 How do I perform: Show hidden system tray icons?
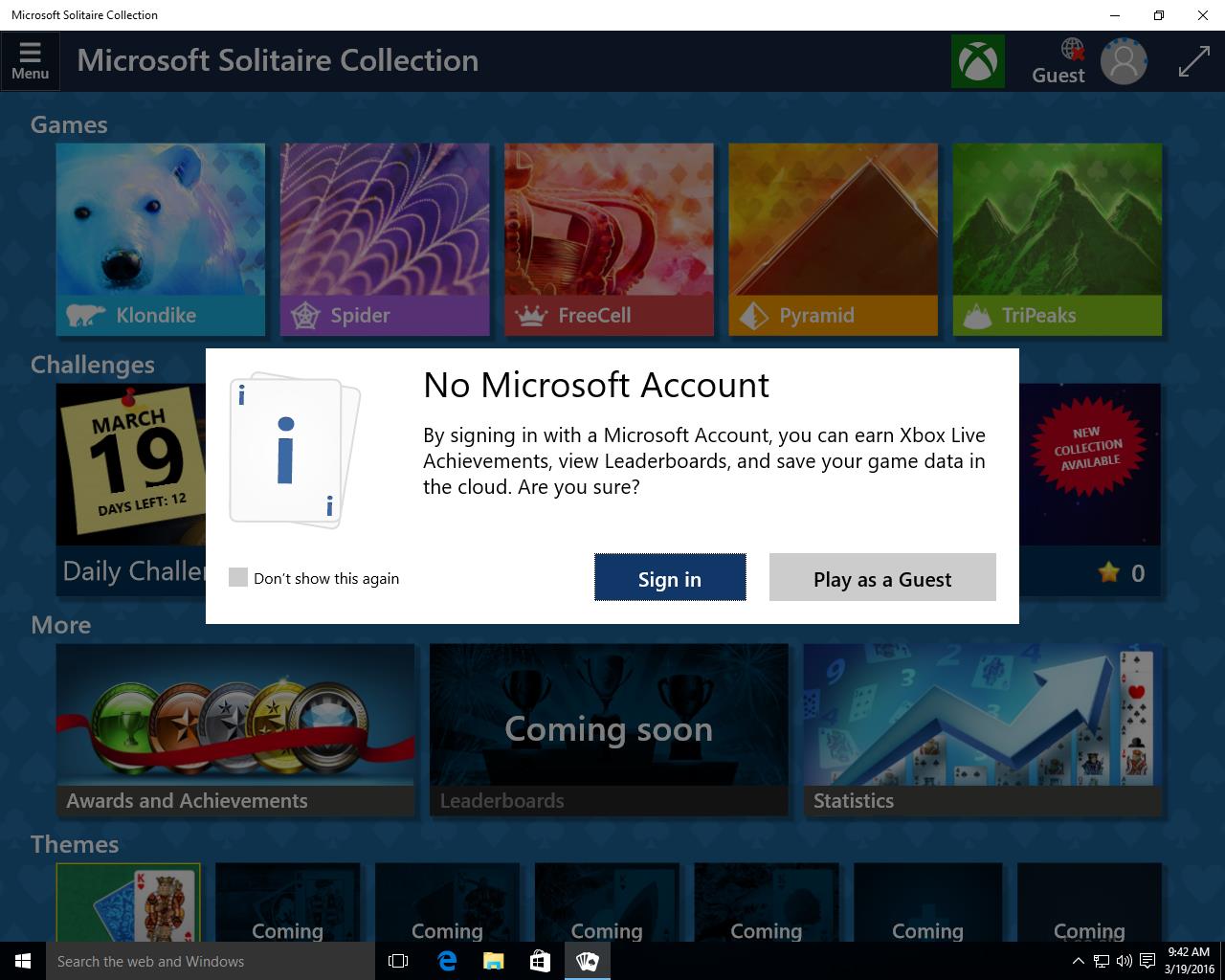[x=1078, y=961]
